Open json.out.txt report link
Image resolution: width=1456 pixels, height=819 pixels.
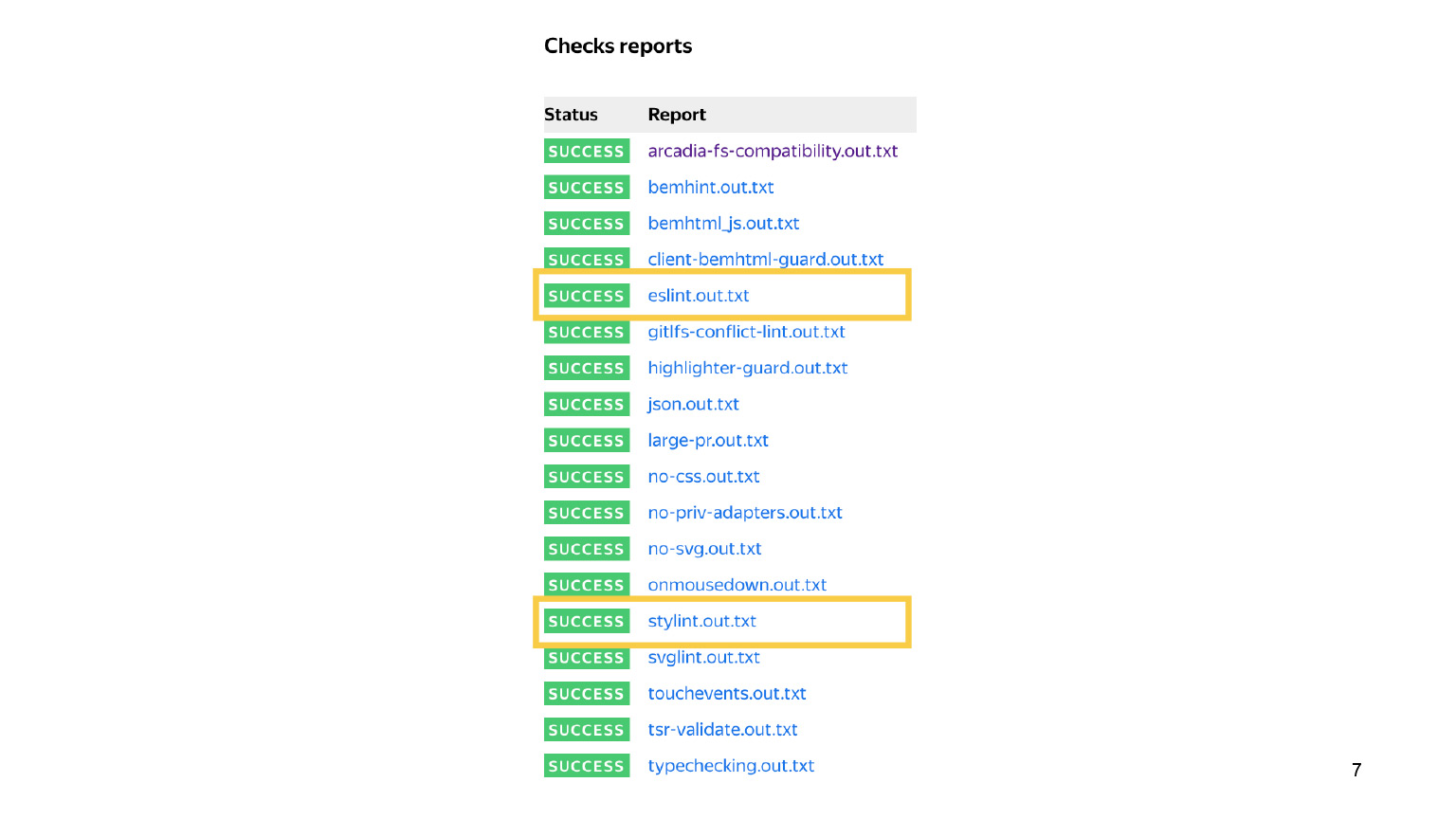coord(693,405)
